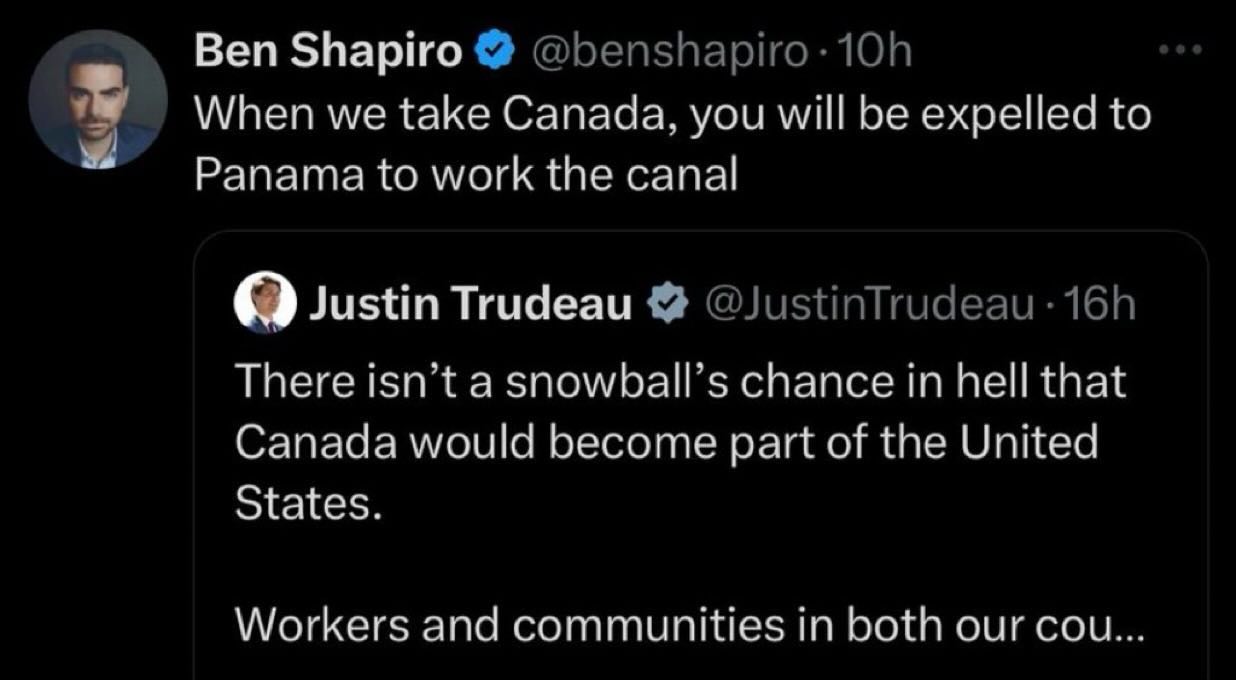Click the 'Canada would become part' line

(x=666, y=442)
